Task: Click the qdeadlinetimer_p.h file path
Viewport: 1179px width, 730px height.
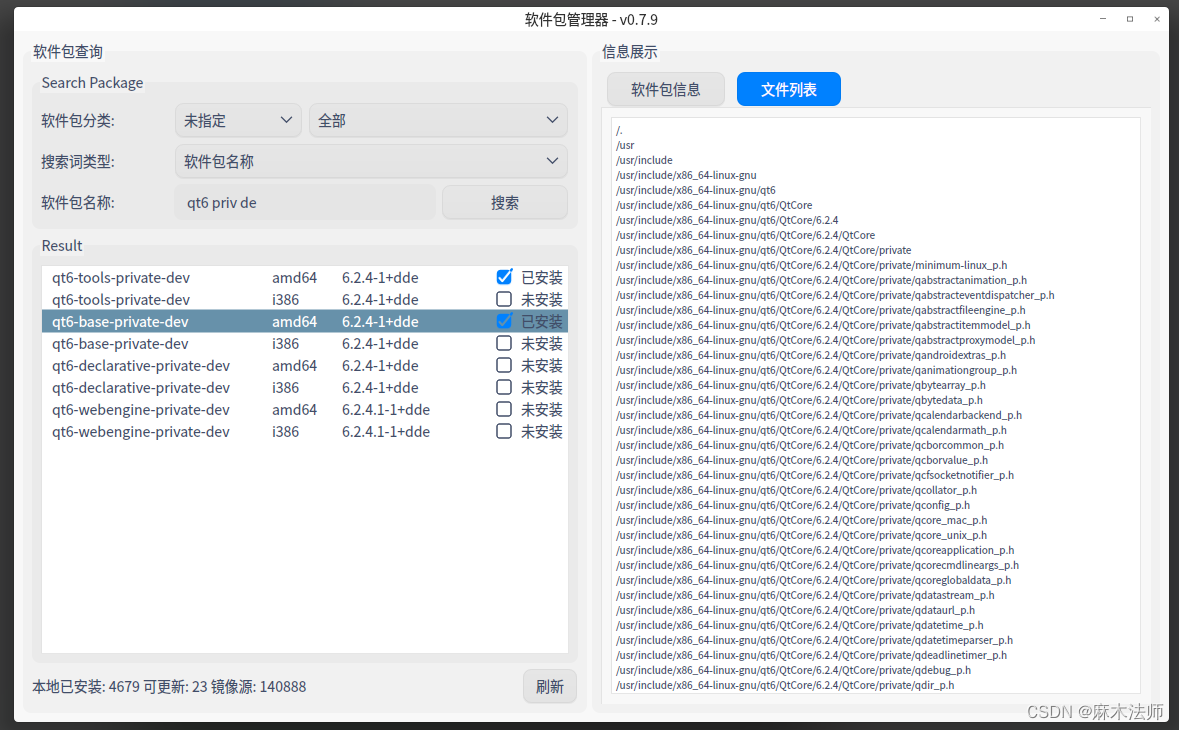Action: (811, 656)
